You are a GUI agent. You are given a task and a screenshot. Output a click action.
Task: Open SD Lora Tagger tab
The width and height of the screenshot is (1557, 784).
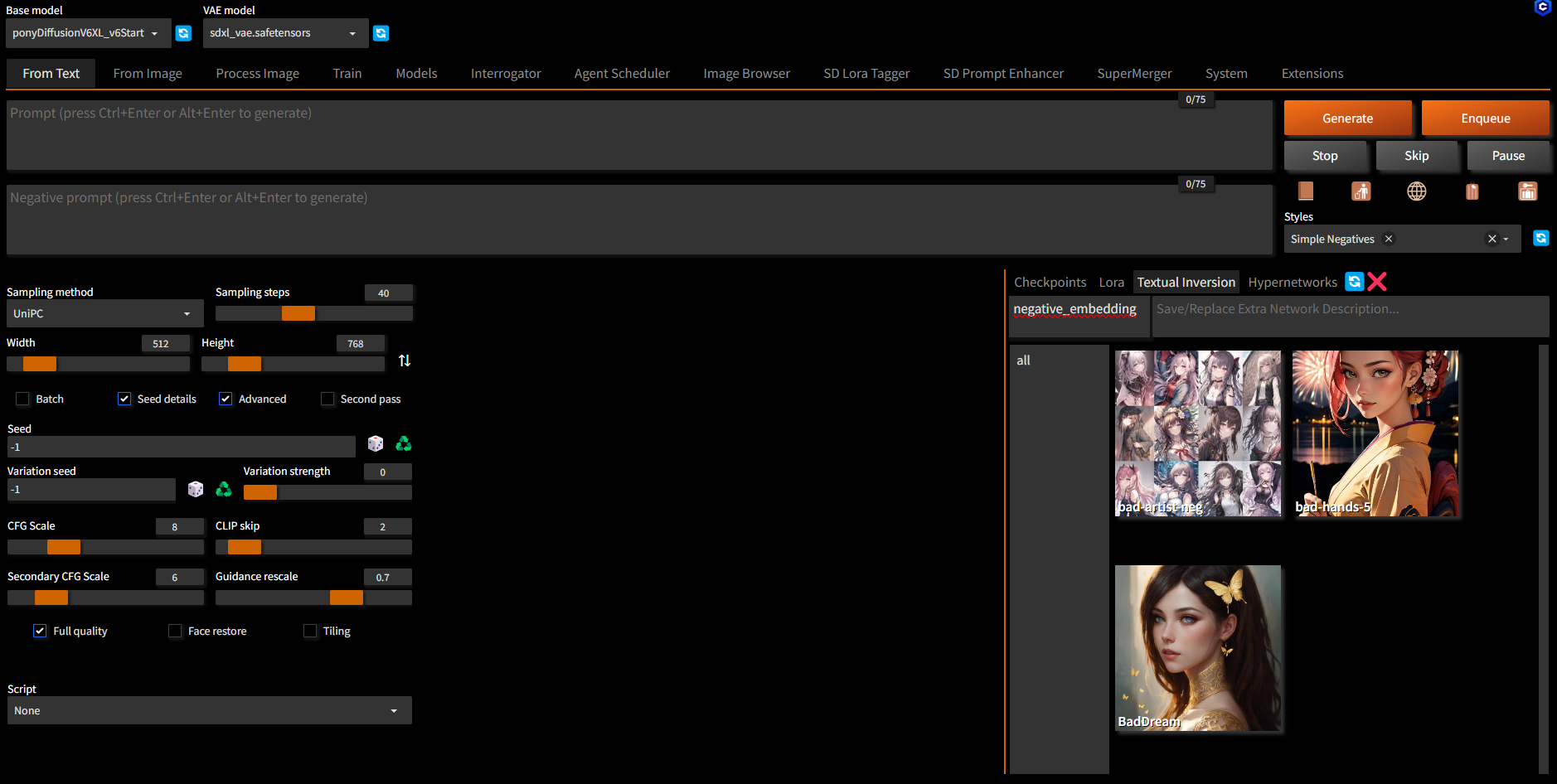[x=866, y=74]
